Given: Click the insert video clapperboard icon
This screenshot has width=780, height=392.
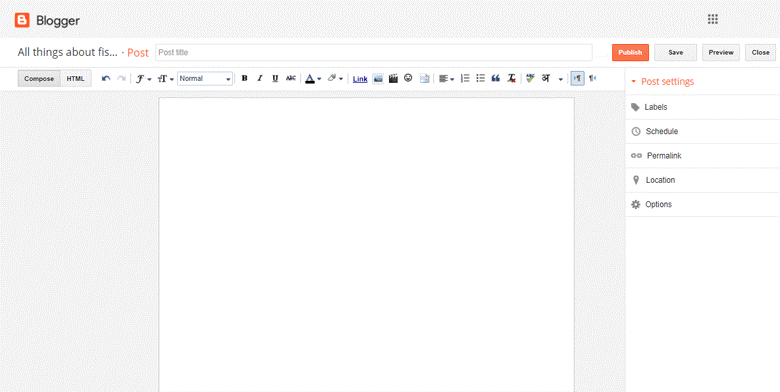Looking at the screenshot, I should 393,79.
